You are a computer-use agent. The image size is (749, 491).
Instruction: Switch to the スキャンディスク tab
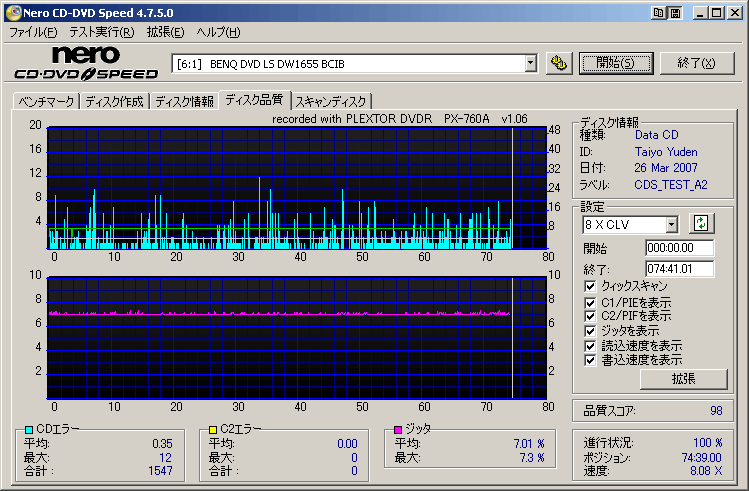(x=331, y=102)
